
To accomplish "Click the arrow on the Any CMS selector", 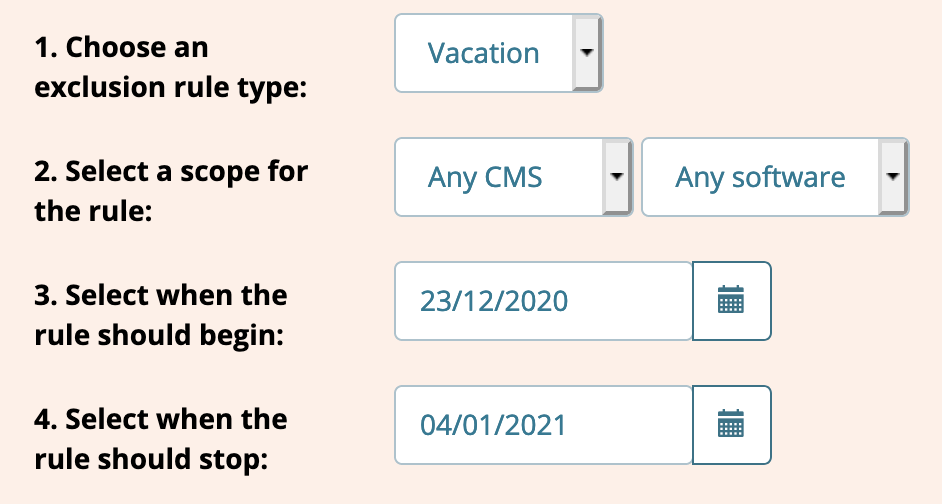I will click(616, 177).
